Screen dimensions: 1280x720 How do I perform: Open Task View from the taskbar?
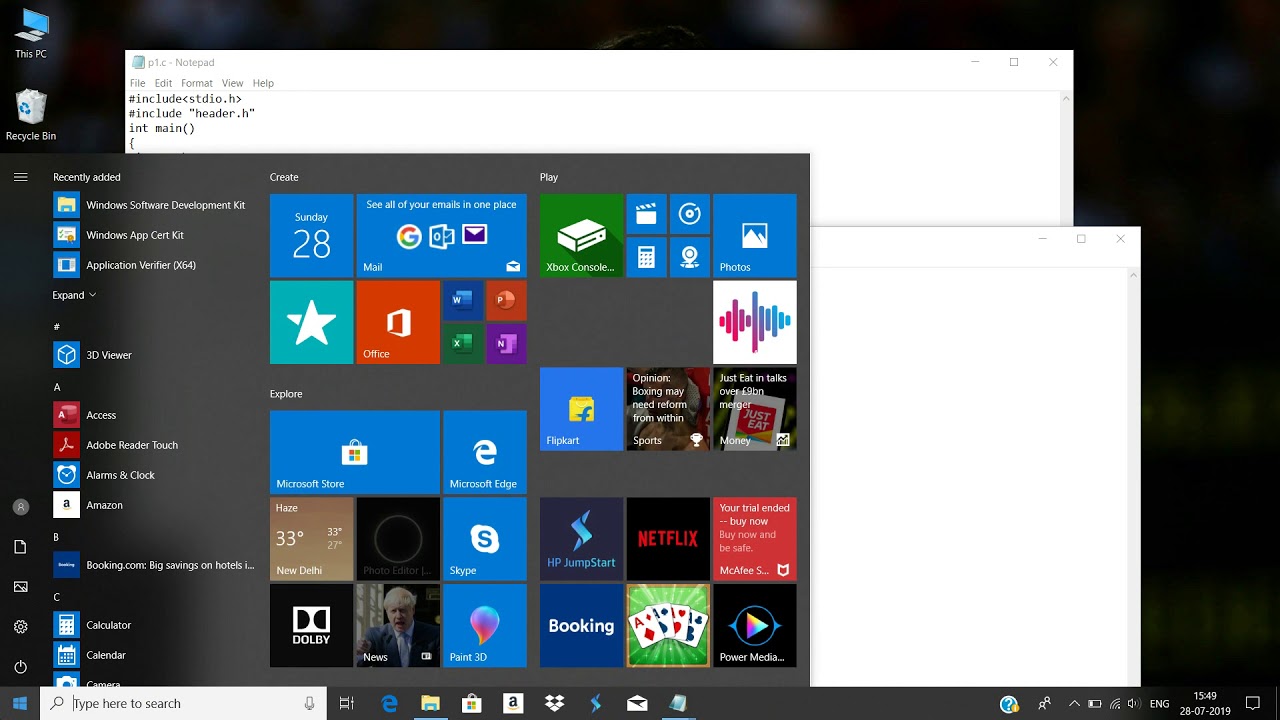(x=347, y=704)
